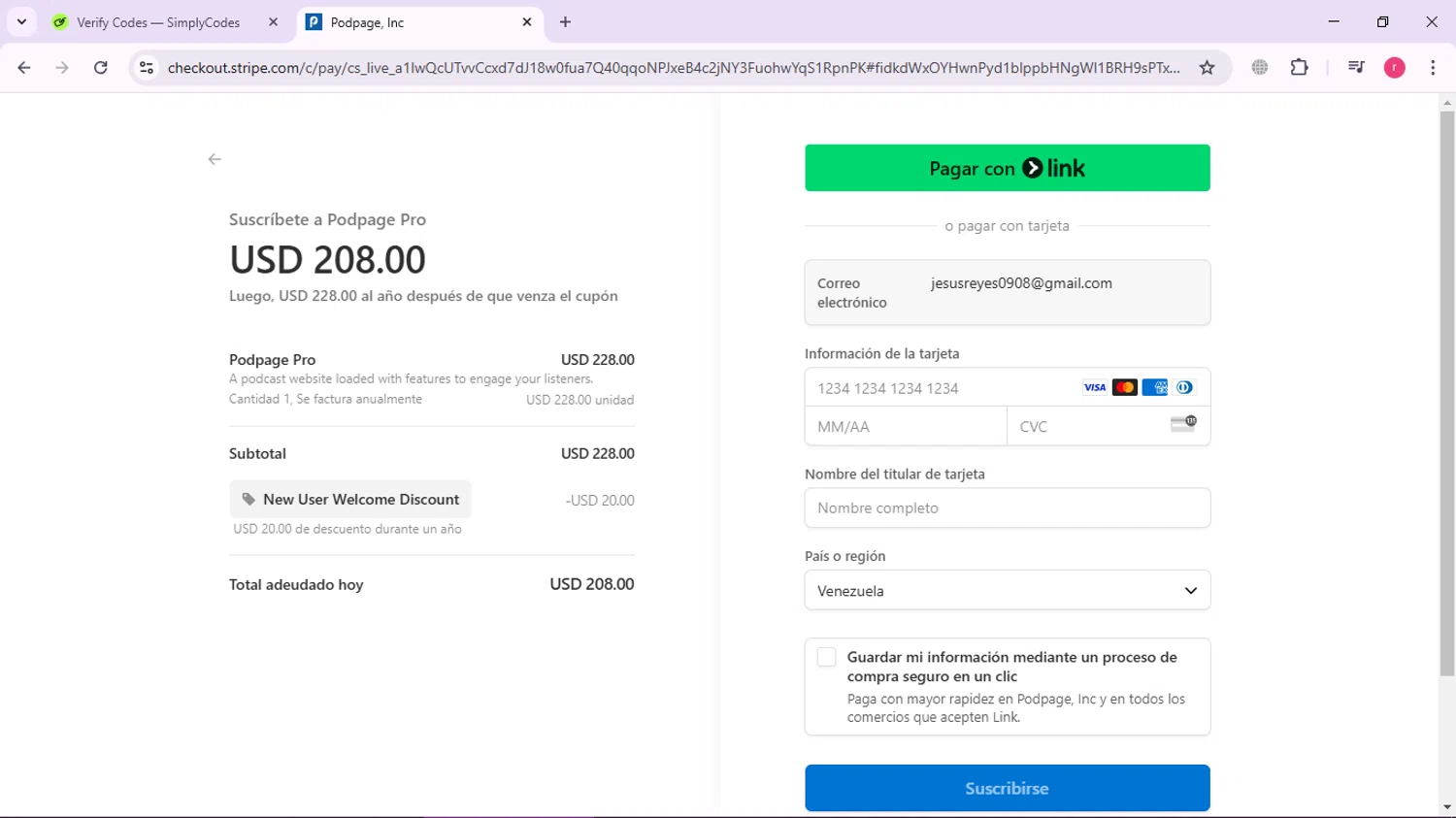Click the page vertical scrollbar
The width and height of the screenshot is (1456, 818).
coord(1447,393)
